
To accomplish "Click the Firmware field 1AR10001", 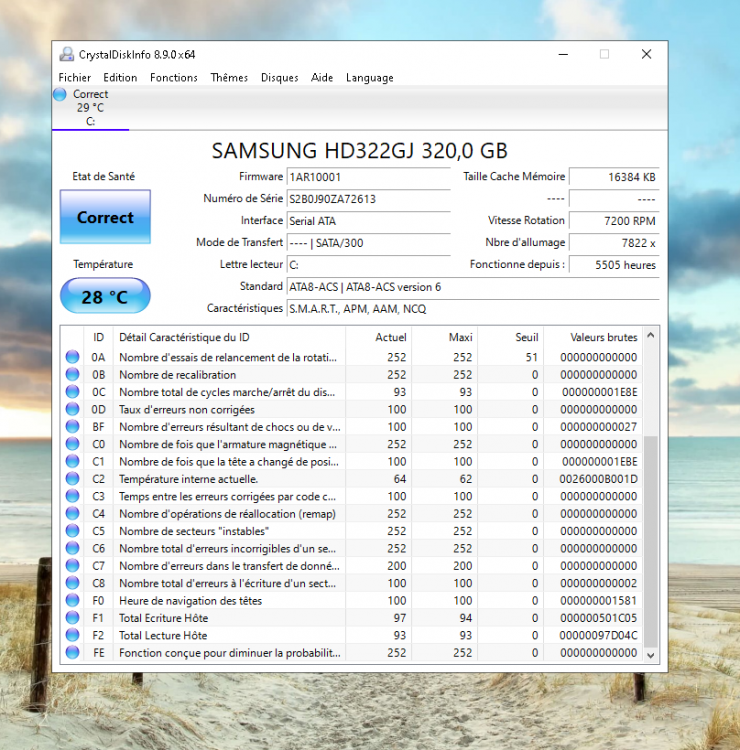I will (368, 177).
